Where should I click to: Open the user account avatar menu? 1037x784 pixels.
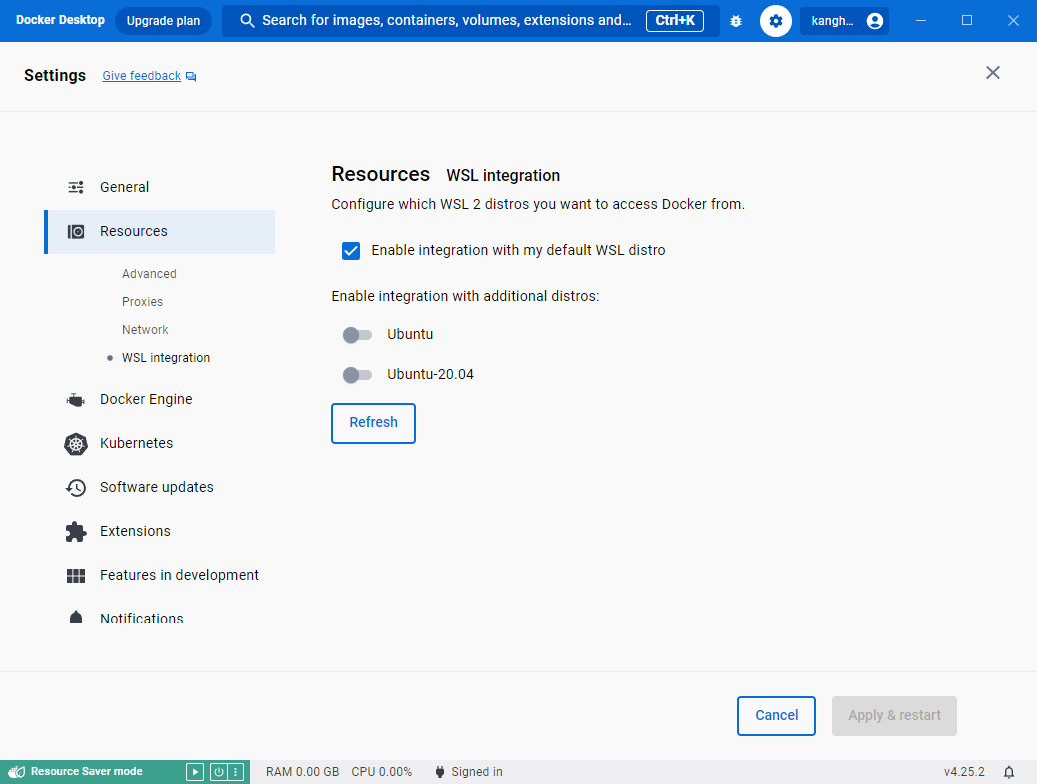pyautogui.click(x=874, y=21)
